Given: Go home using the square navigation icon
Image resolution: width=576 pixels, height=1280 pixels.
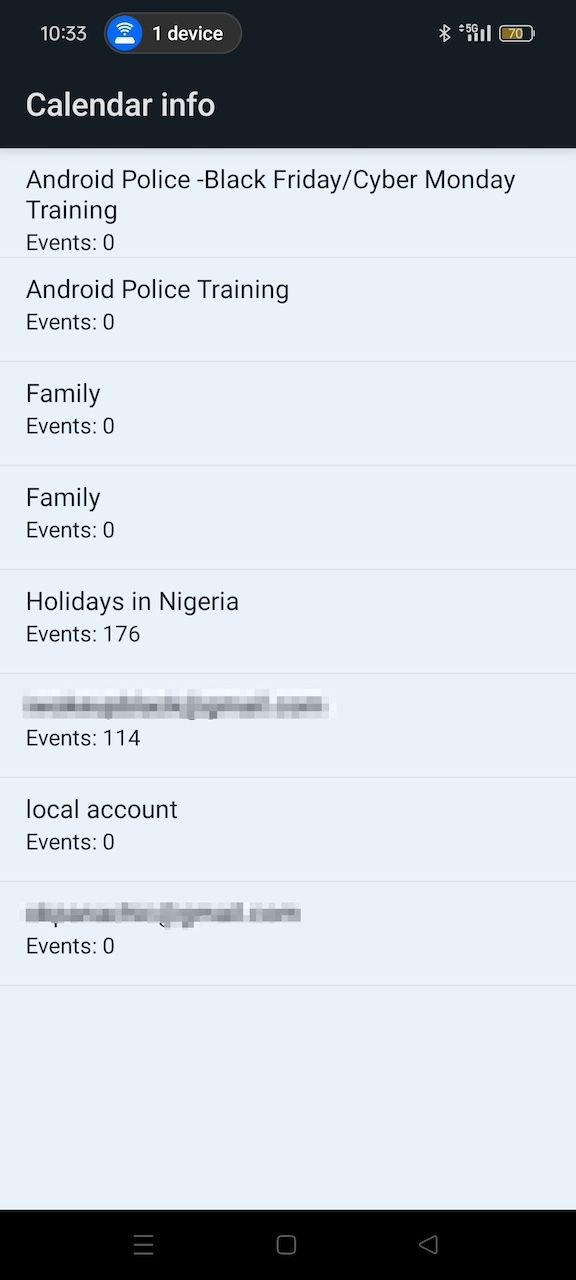Looking at the screenshot, I should 286,1244.
